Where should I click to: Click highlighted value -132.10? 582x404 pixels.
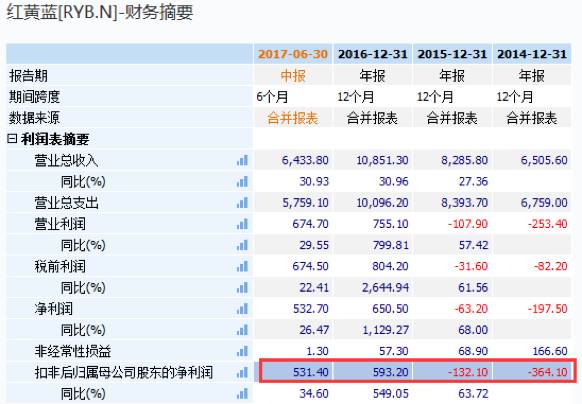click(x=468, y=372)
